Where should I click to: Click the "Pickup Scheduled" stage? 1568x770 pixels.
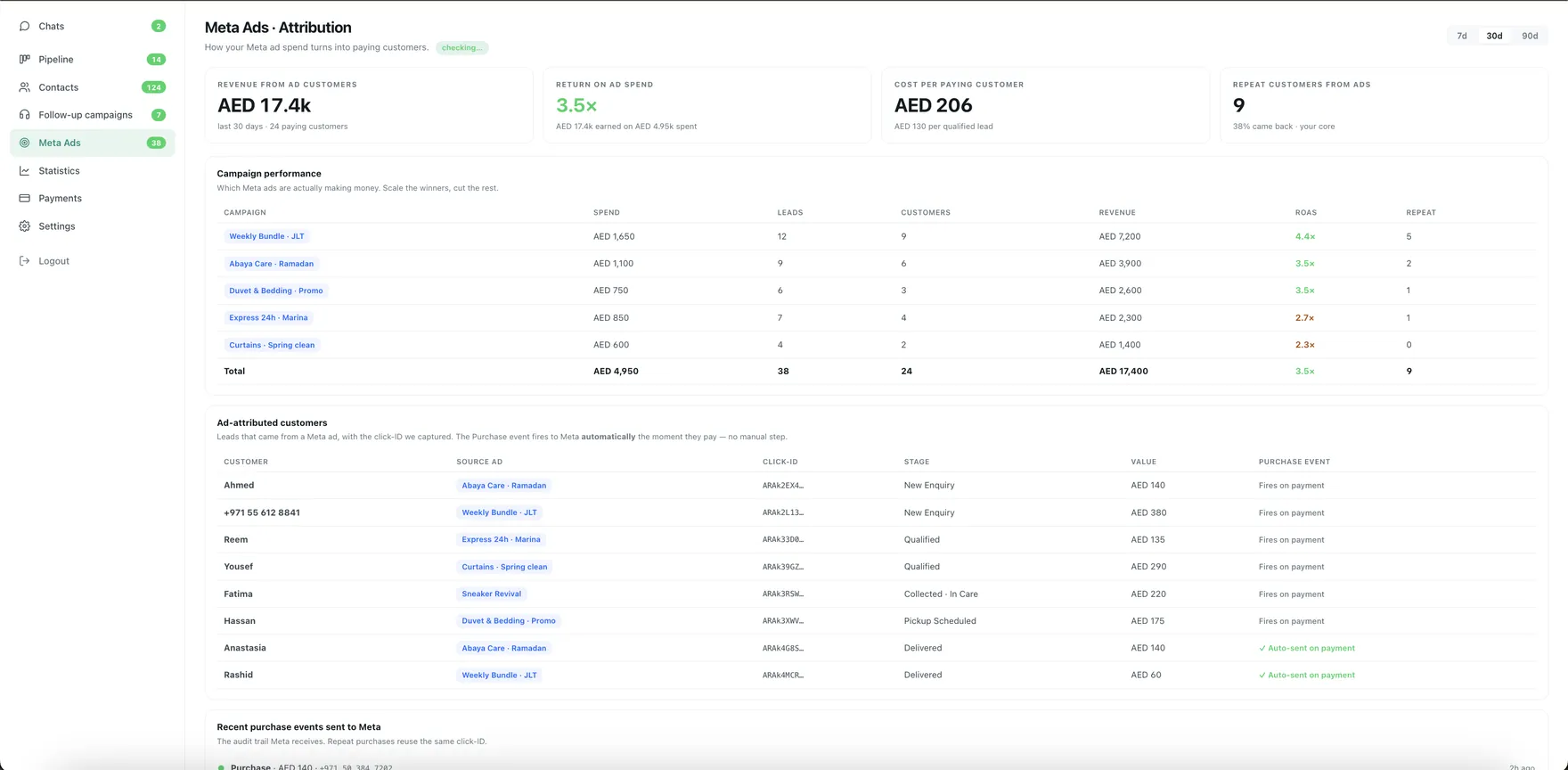(x=940, y=621)
